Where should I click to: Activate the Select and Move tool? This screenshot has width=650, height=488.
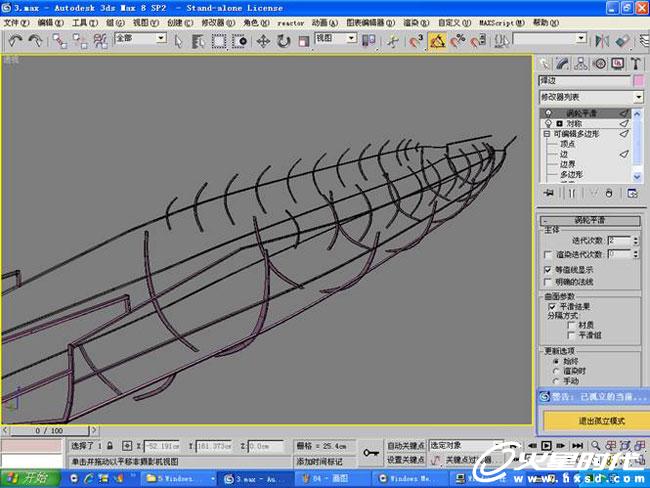click(x=263, y=41)
